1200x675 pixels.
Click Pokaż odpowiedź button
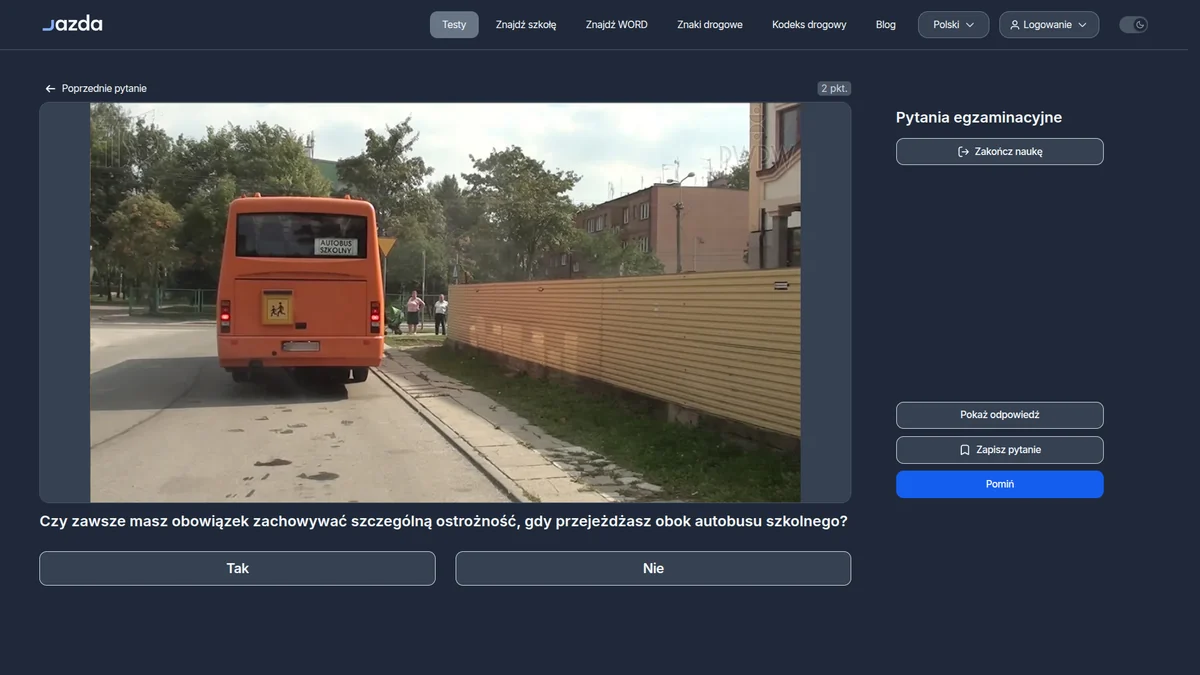[1000, 415]
